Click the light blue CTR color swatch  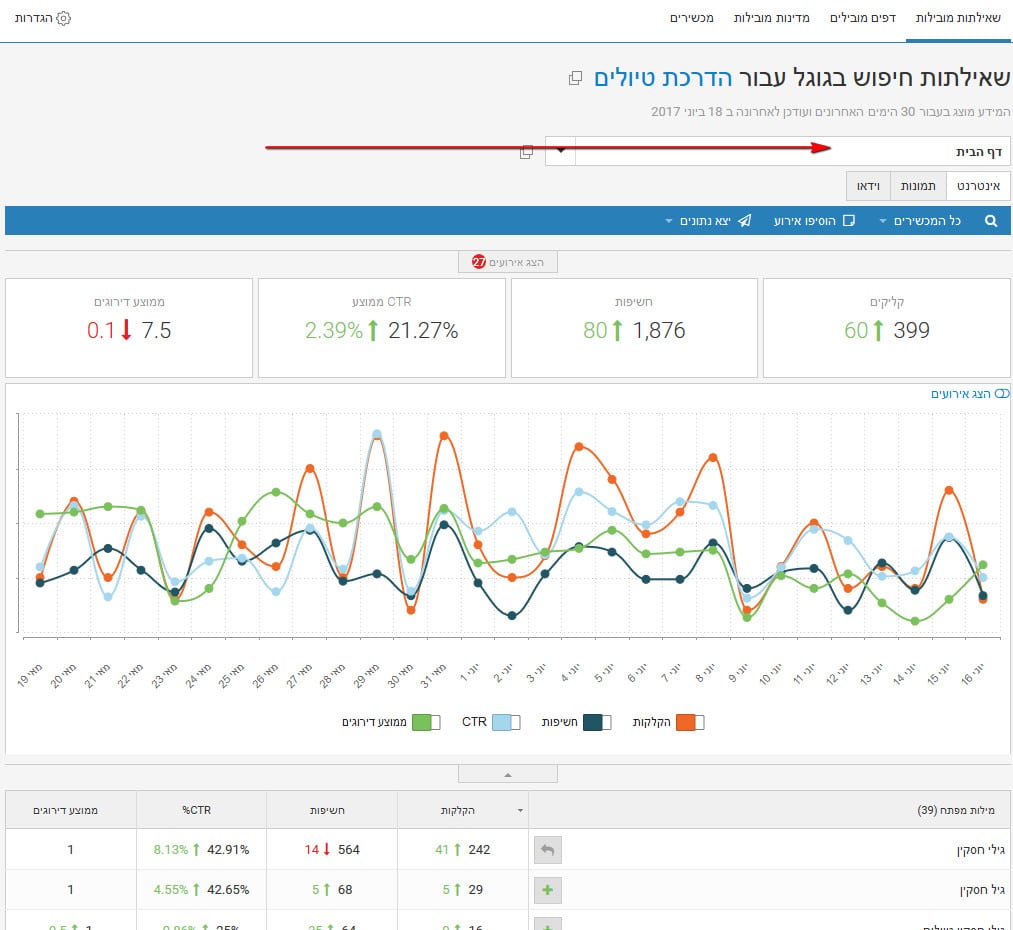(501, 722)
